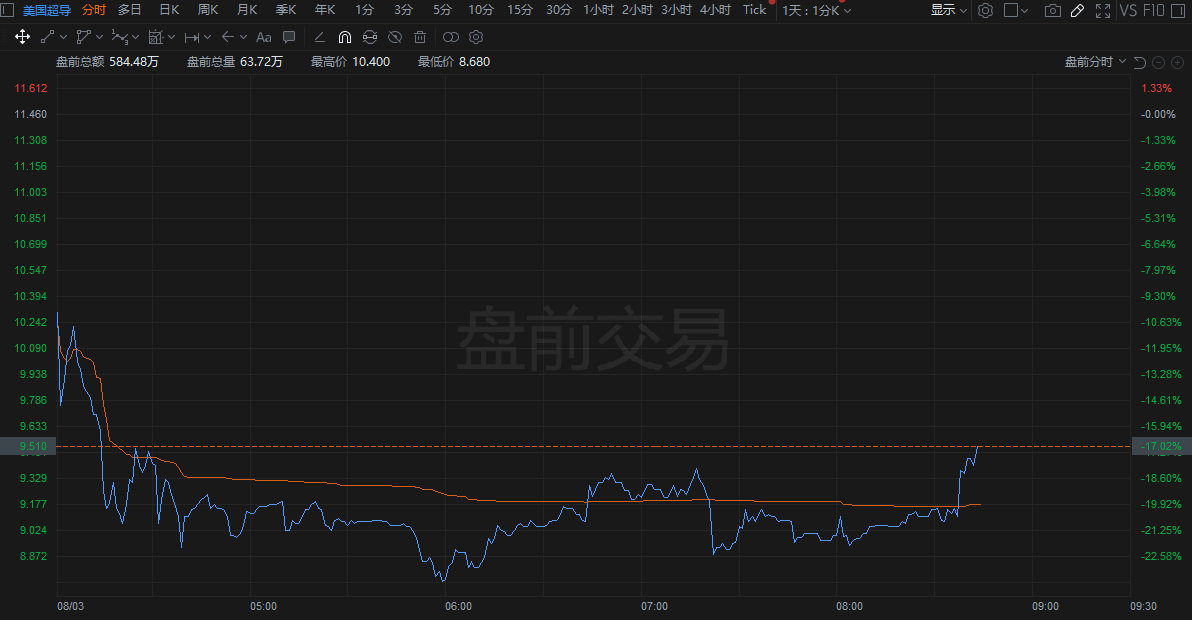The width and height of the screenshot is (1192, 620).
Task: Take a chart screenshot with camera icon
Action: (1052, 10)
